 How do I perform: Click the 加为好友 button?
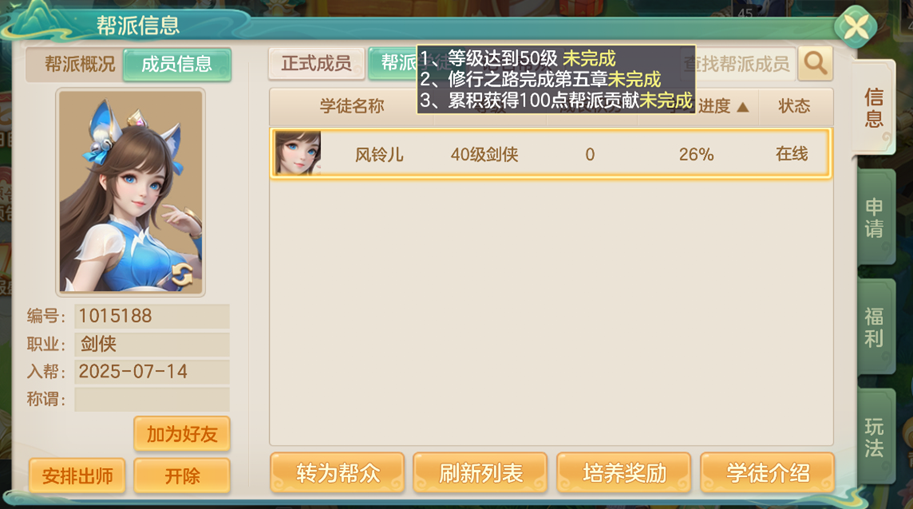pos(182,434)
